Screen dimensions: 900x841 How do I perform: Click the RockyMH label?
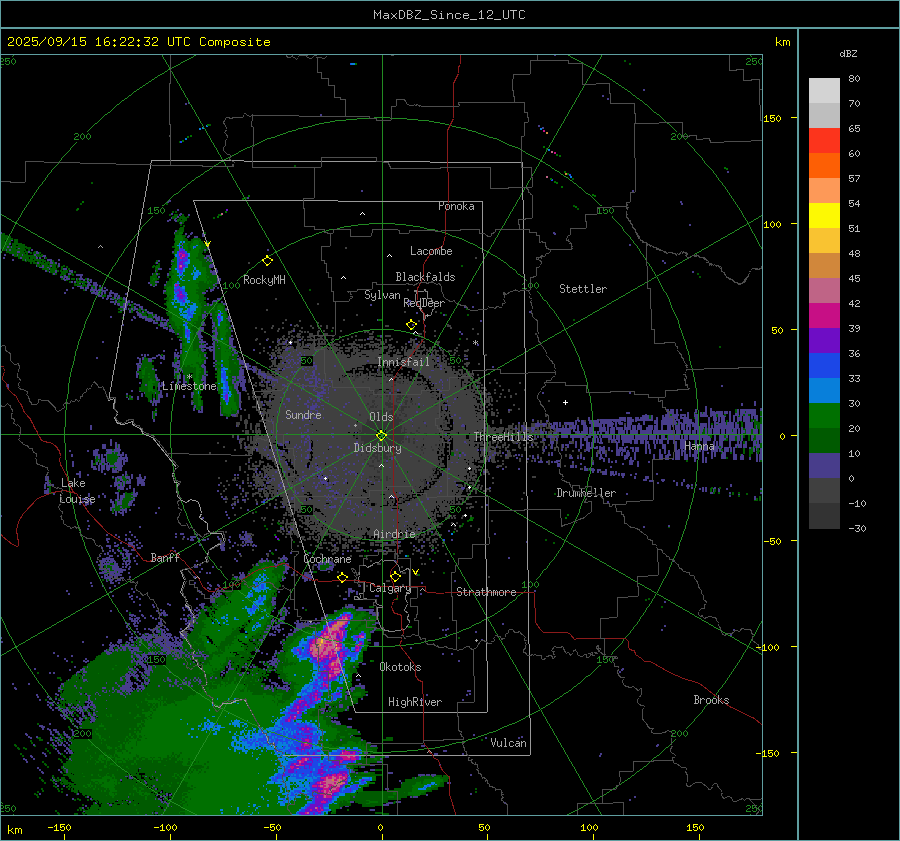pos(265,280)
